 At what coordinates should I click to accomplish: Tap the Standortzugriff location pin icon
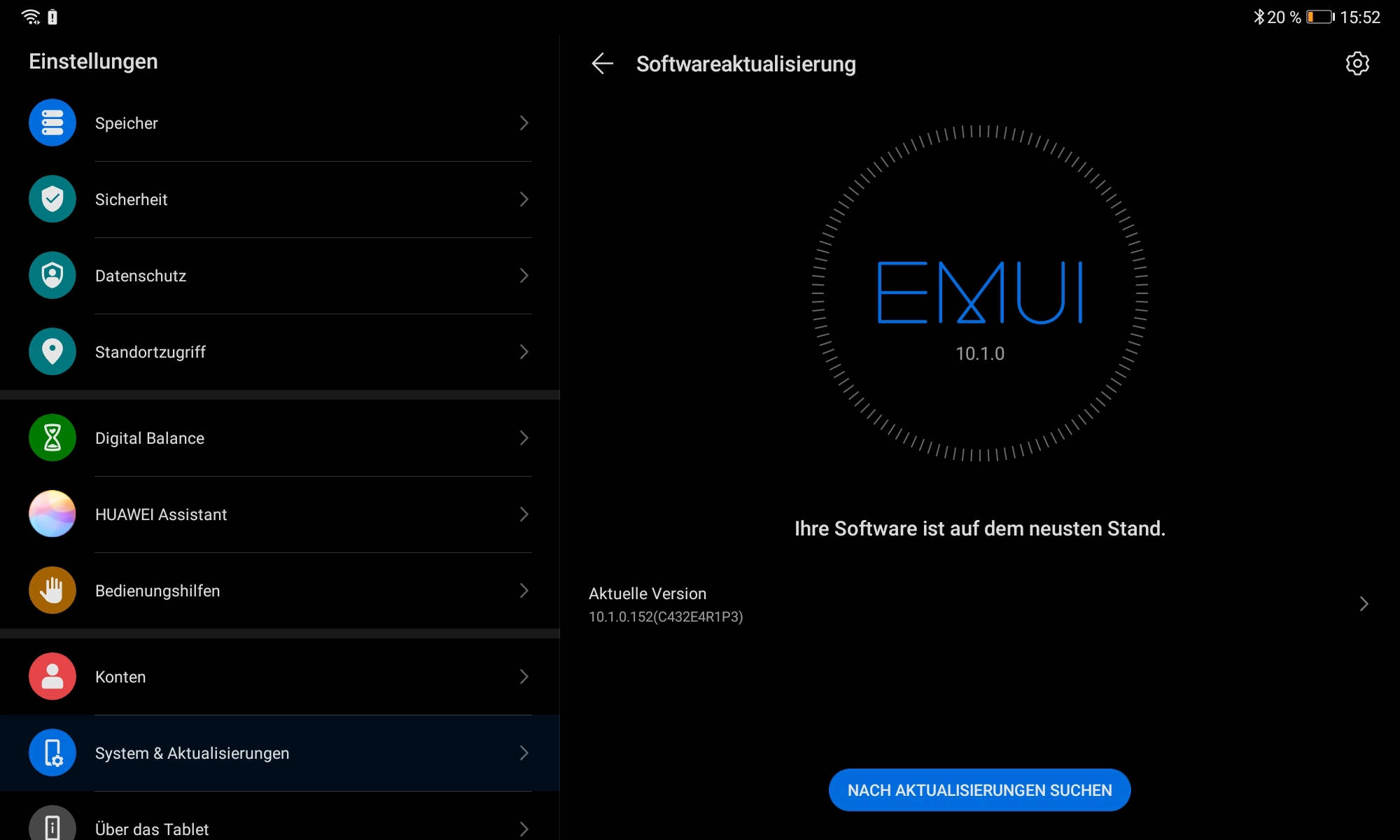tap(52, 352)
